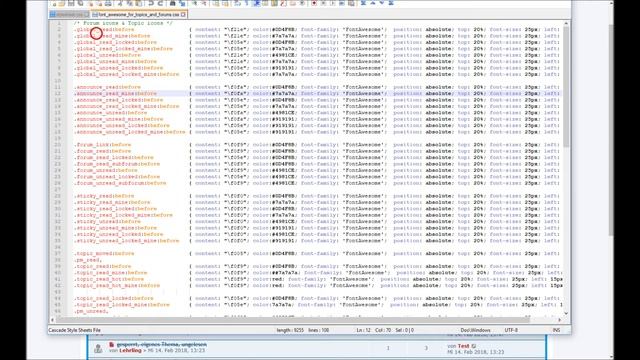640x360 pixels.
Task: Click the editor scroll-down arrow
Action: point(566,313)
